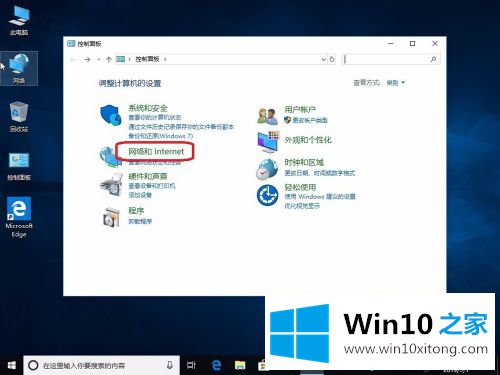Open File Explorer from the taskbar

240,365
